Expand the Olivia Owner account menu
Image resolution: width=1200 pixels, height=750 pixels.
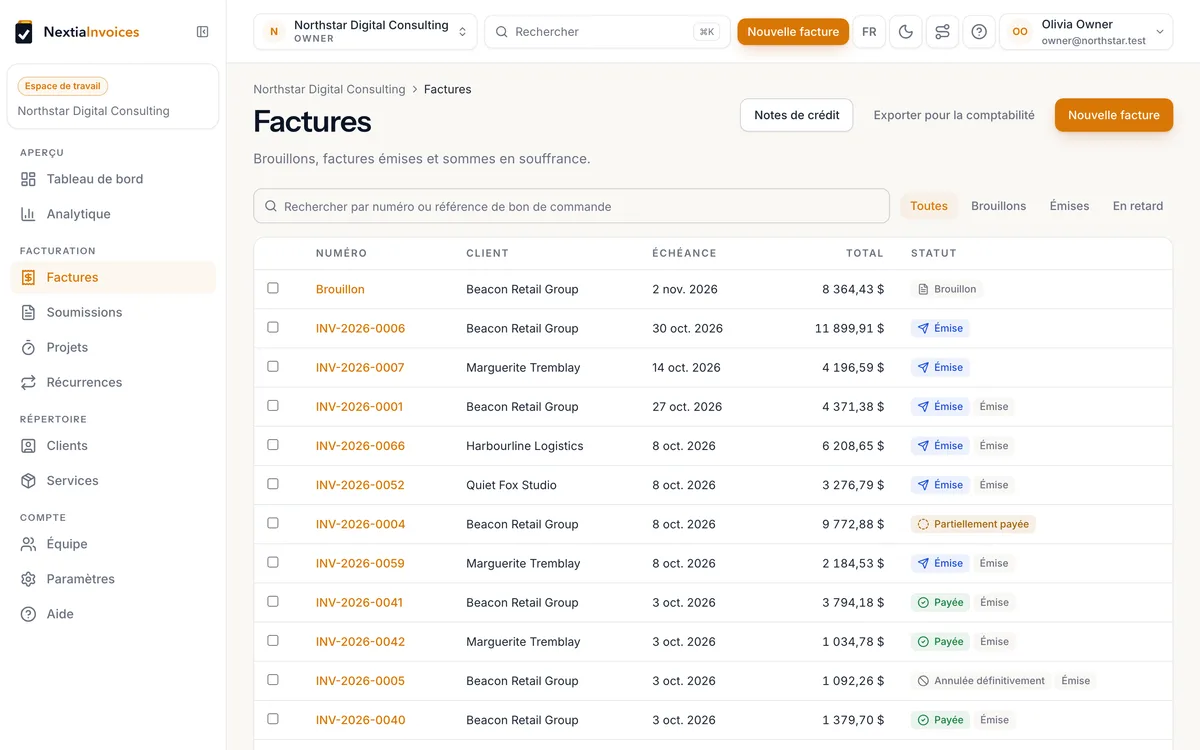(1086, 32)
